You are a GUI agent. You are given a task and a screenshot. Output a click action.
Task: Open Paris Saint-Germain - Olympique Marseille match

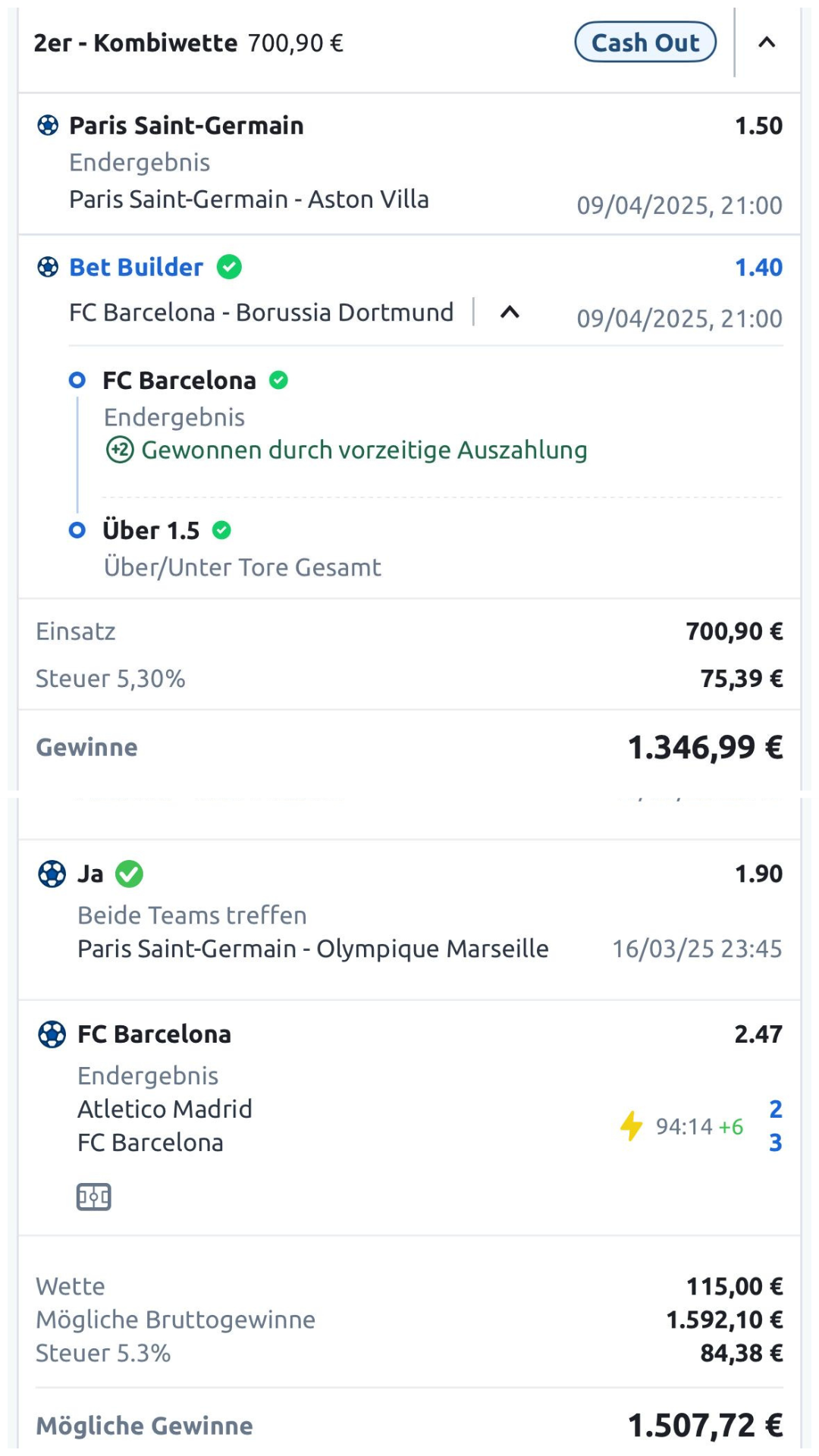click(313, 949)
